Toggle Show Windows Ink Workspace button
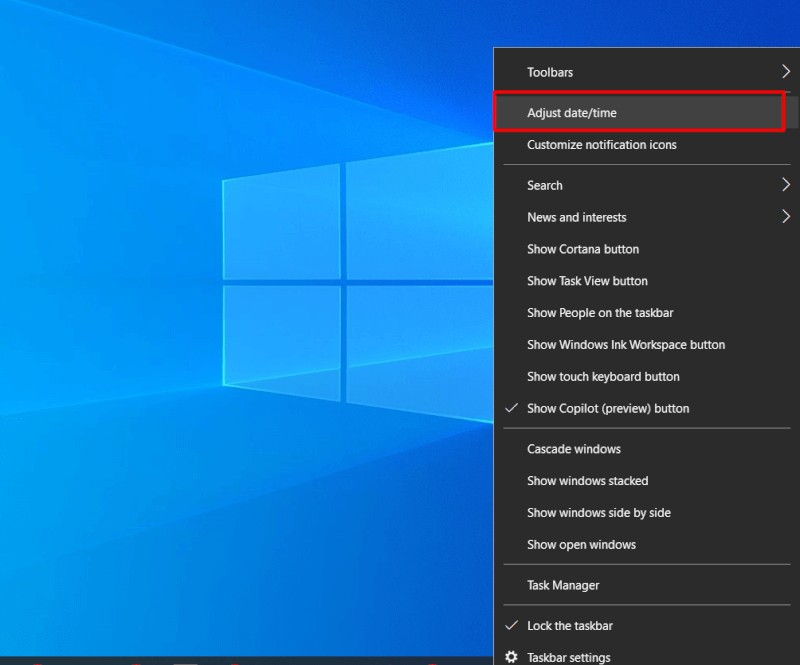800x665 pixels. [646, 344]
